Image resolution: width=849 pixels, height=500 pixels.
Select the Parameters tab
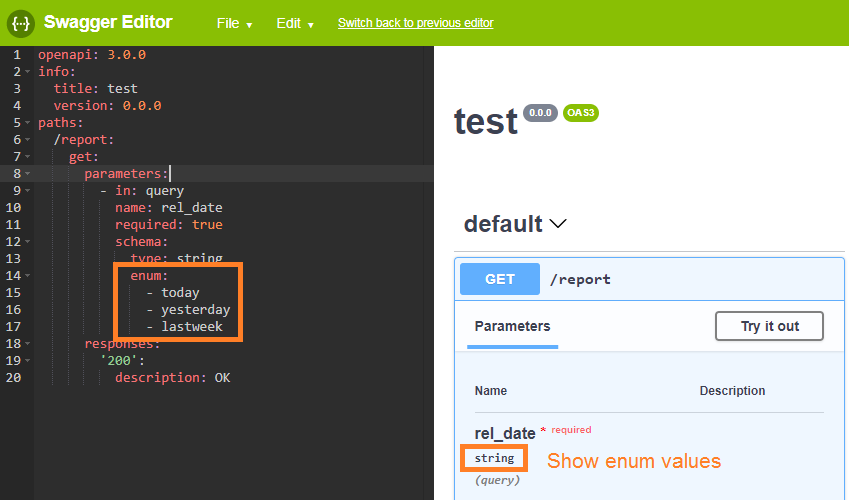[512, 326]
